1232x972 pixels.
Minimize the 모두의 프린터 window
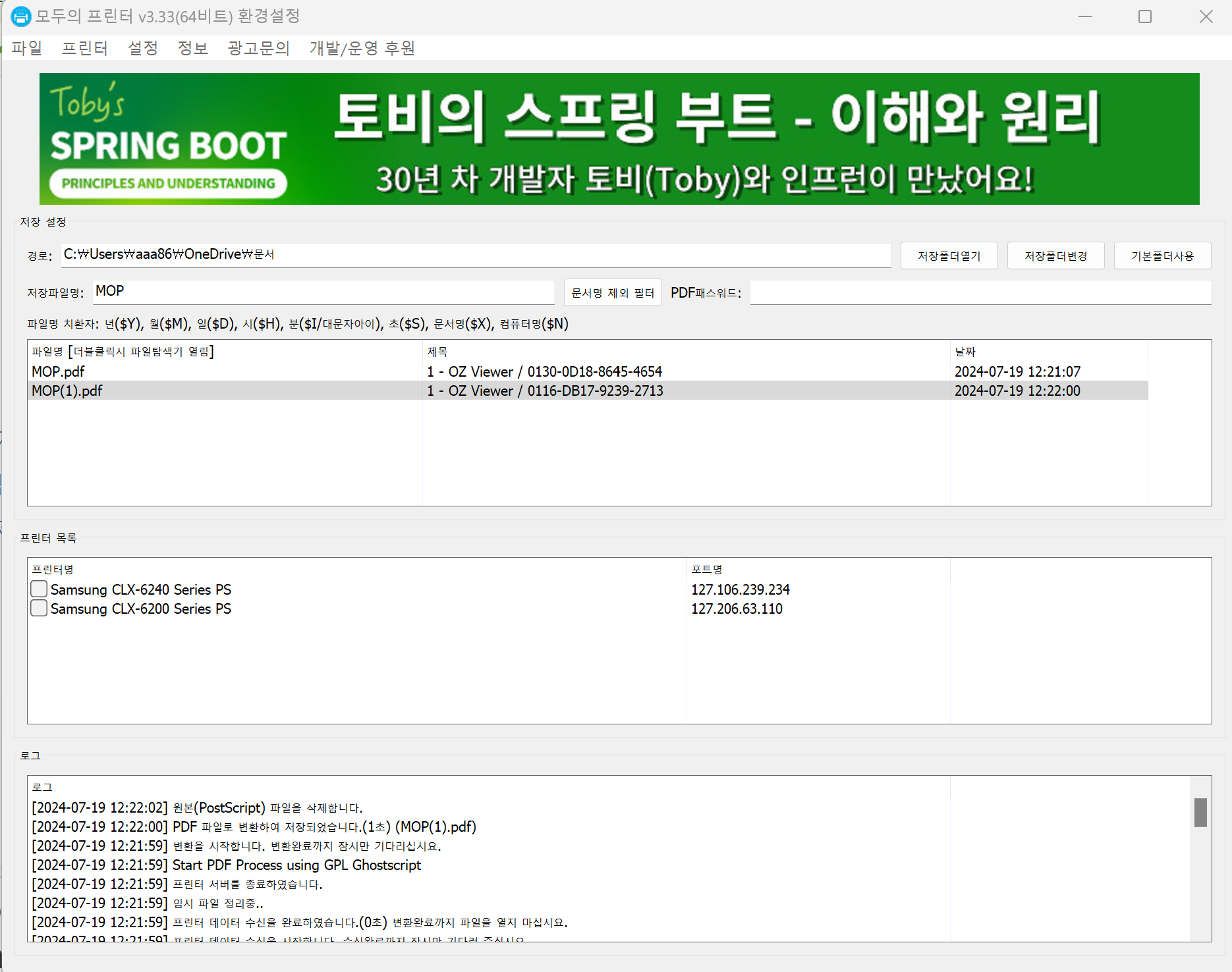tap(1085, 16)
